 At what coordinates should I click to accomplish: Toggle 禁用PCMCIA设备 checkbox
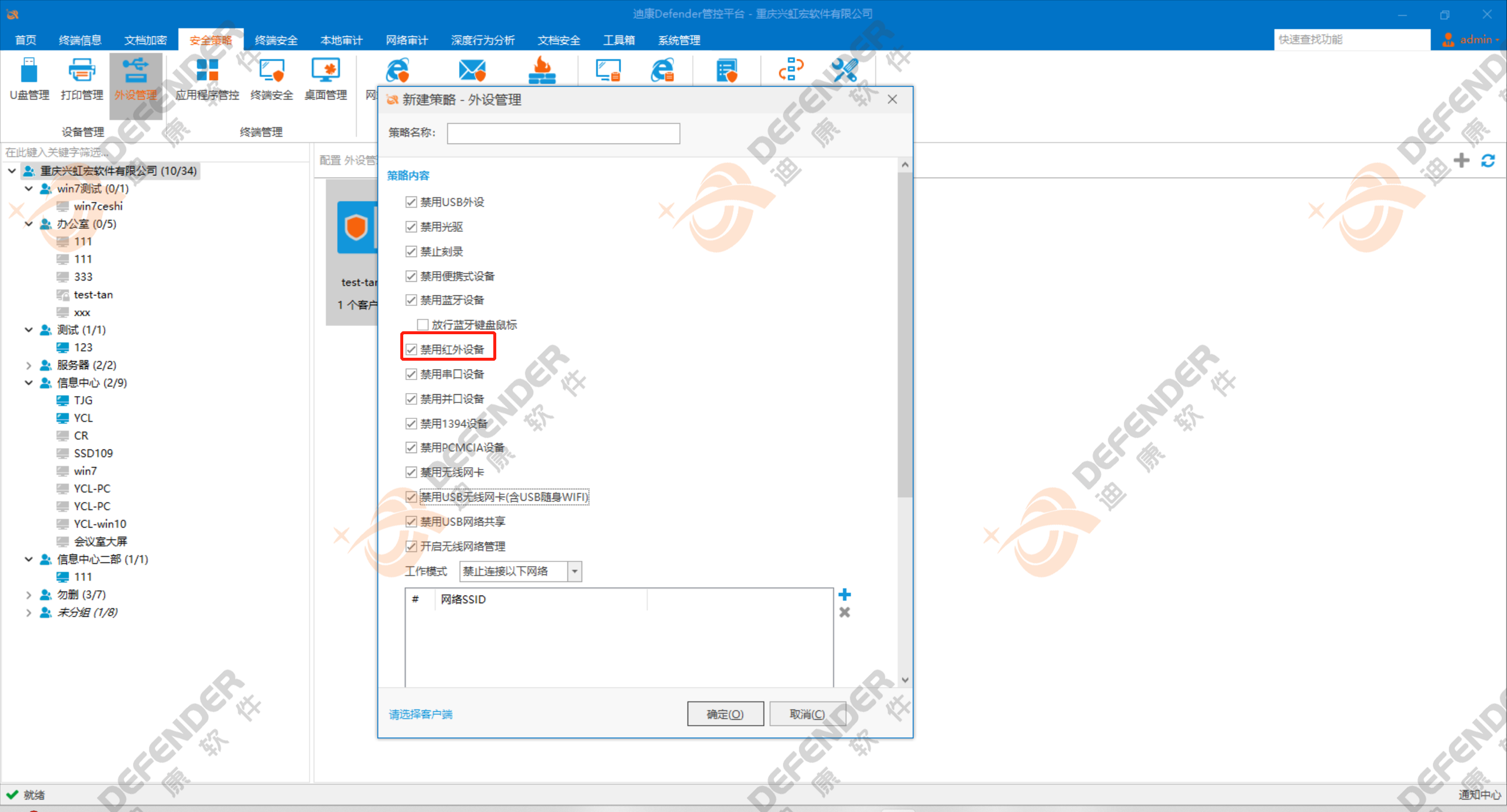tap(411, 448)
